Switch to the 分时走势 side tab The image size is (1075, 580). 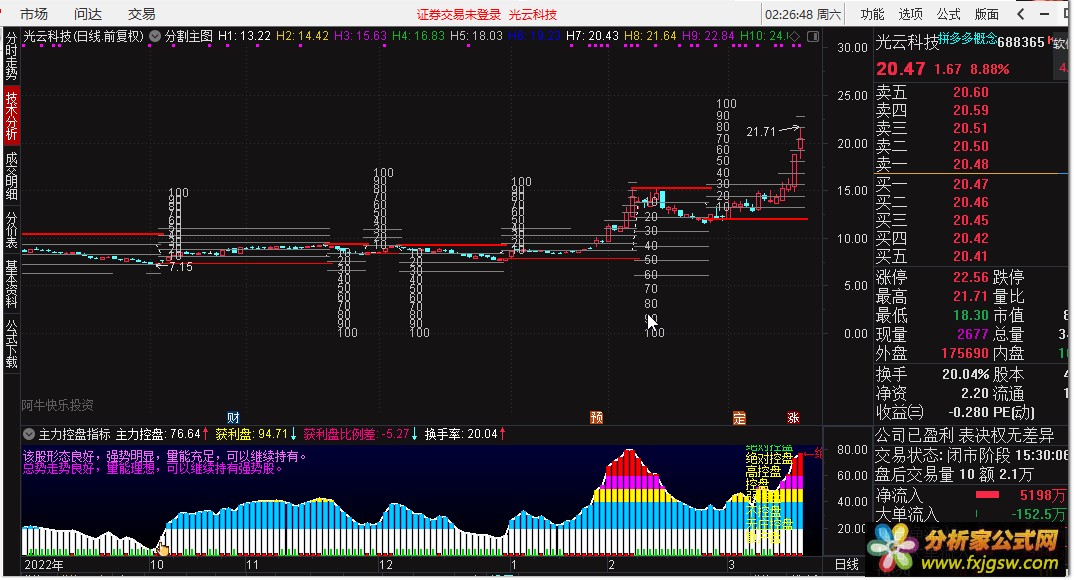tap(12, 56)
